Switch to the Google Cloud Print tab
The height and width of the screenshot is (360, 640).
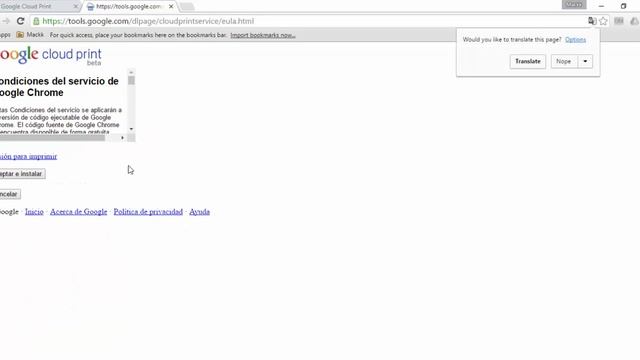pos(37,7)
